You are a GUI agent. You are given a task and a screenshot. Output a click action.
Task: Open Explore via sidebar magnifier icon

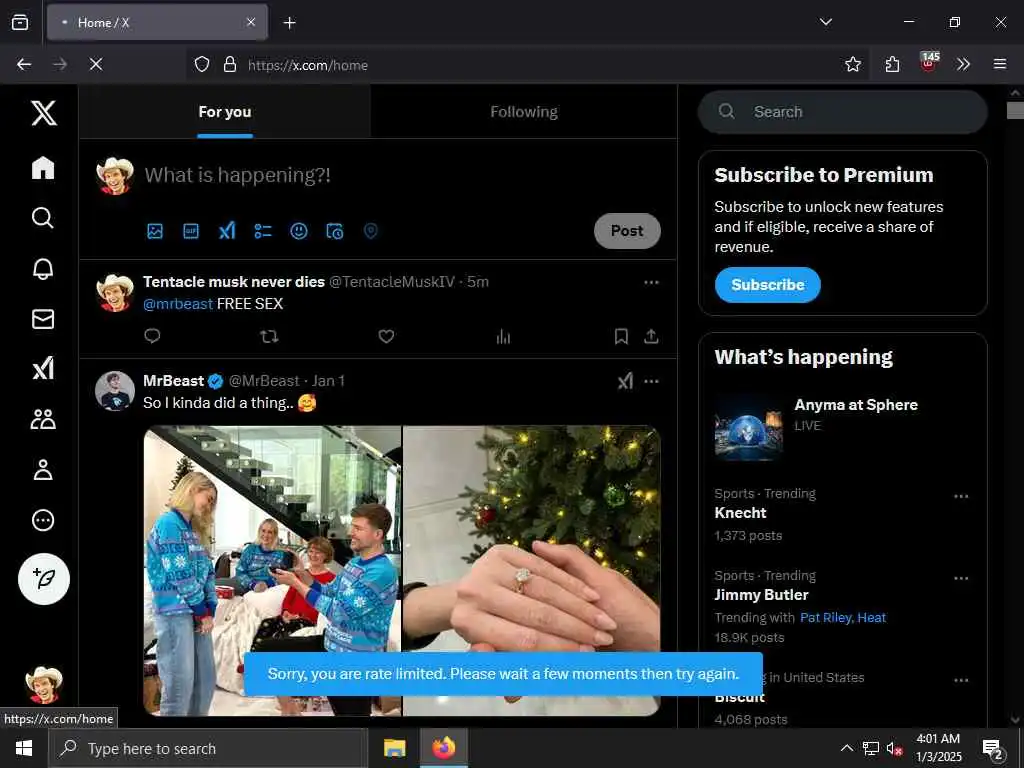click(43, 217)
